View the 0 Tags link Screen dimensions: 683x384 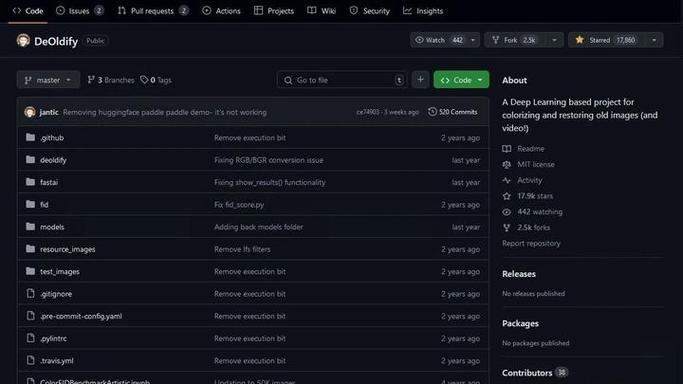pyautogui.click(x=156, y=80)
